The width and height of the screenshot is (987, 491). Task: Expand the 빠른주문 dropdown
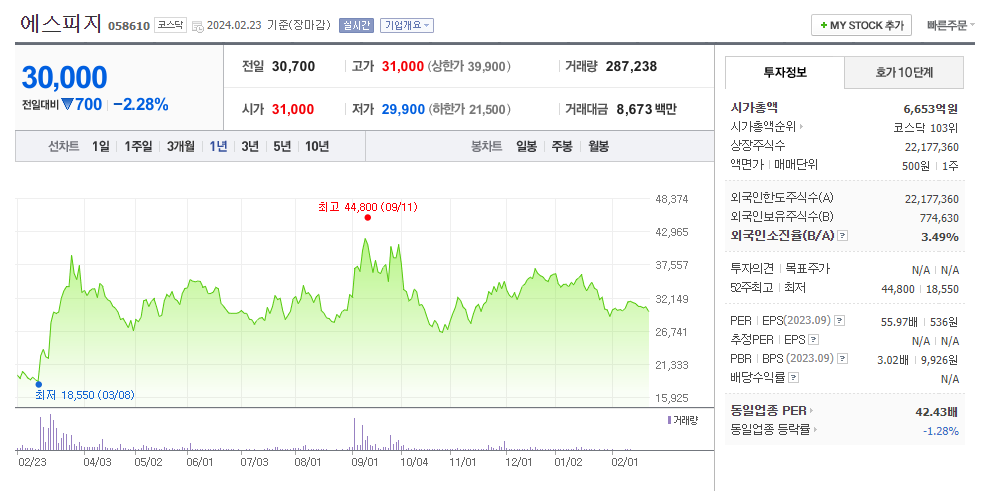[950, 26]
